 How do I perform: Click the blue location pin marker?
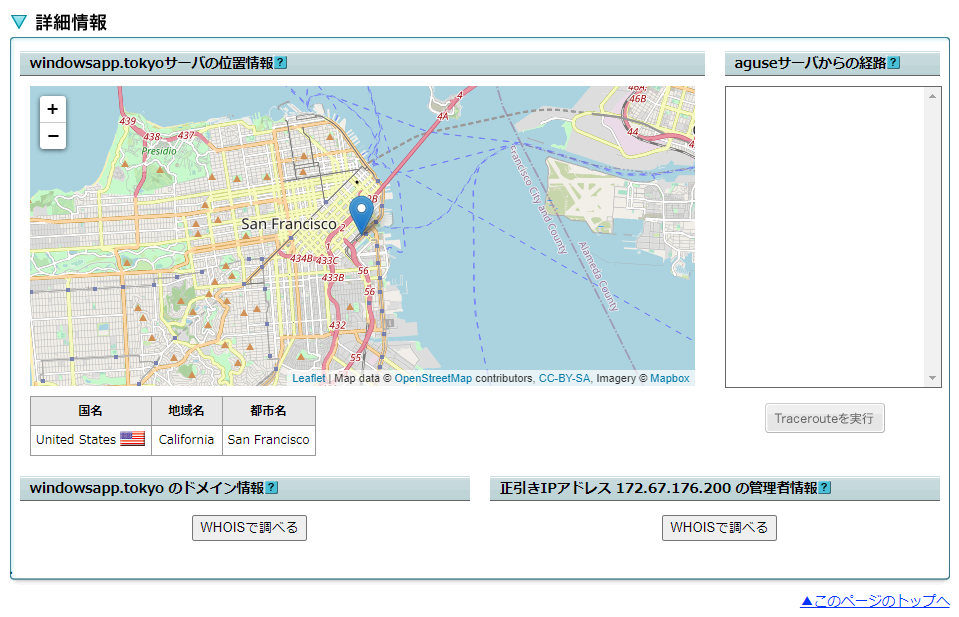(x=361, y=215)
